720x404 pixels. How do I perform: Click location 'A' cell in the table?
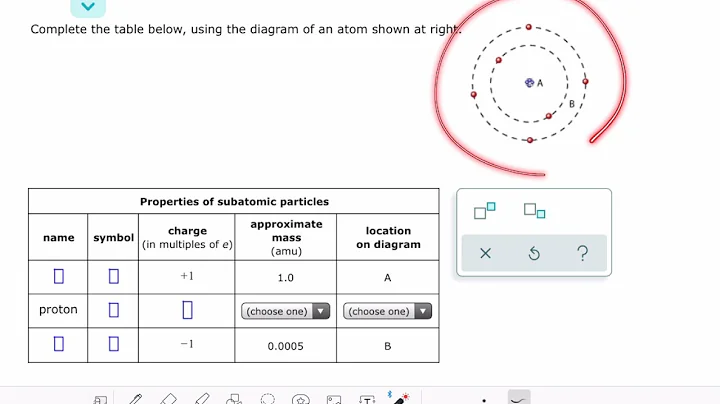(388, 278)
